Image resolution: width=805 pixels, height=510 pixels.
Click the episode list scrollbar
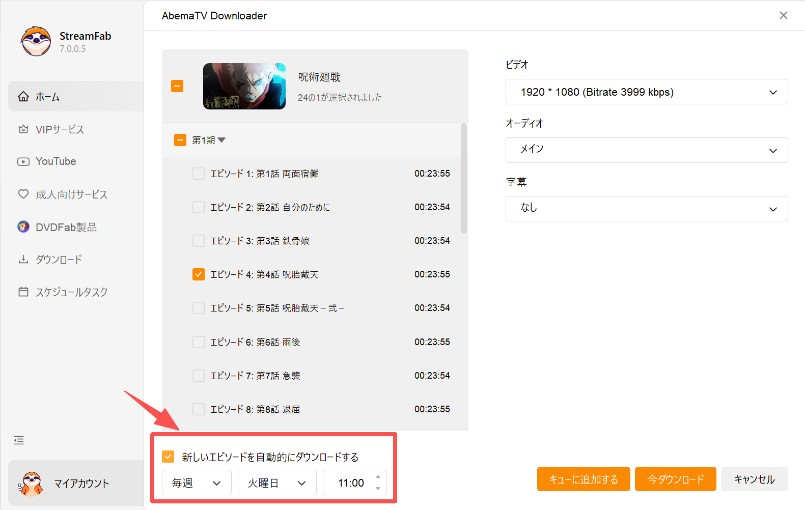464,178
